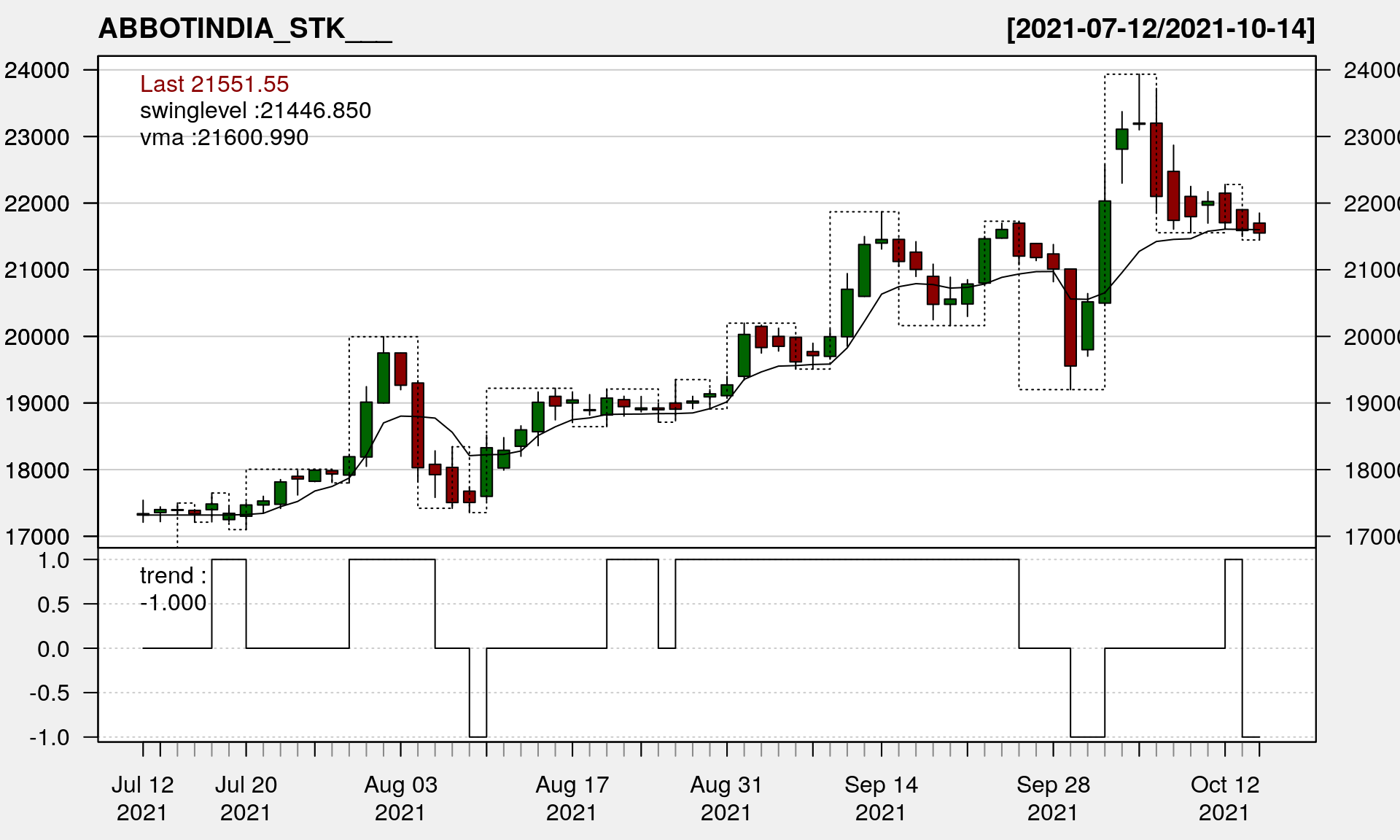Click the ABBOTINDIA_STK chart title
Viewport: 1400px width, 840px height.
coord(245,28)
